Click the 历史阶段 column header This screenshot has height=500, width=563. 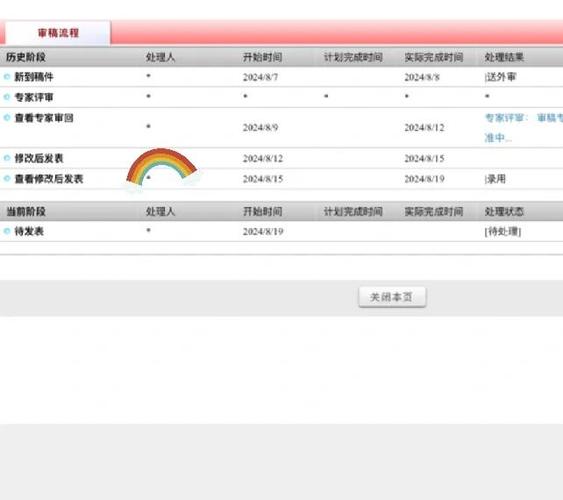tap(26, 57)
